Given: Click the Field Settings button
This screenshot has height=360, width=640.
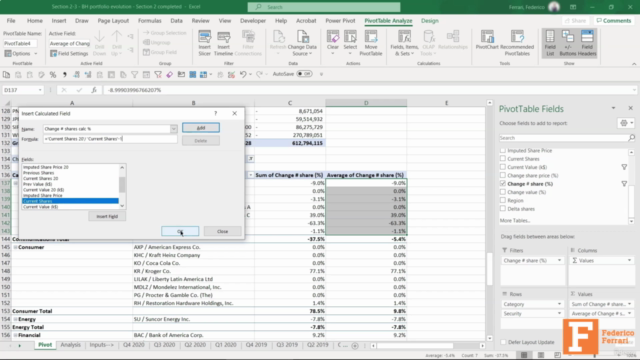Looking at the screenshot, I should coord(69,53).
